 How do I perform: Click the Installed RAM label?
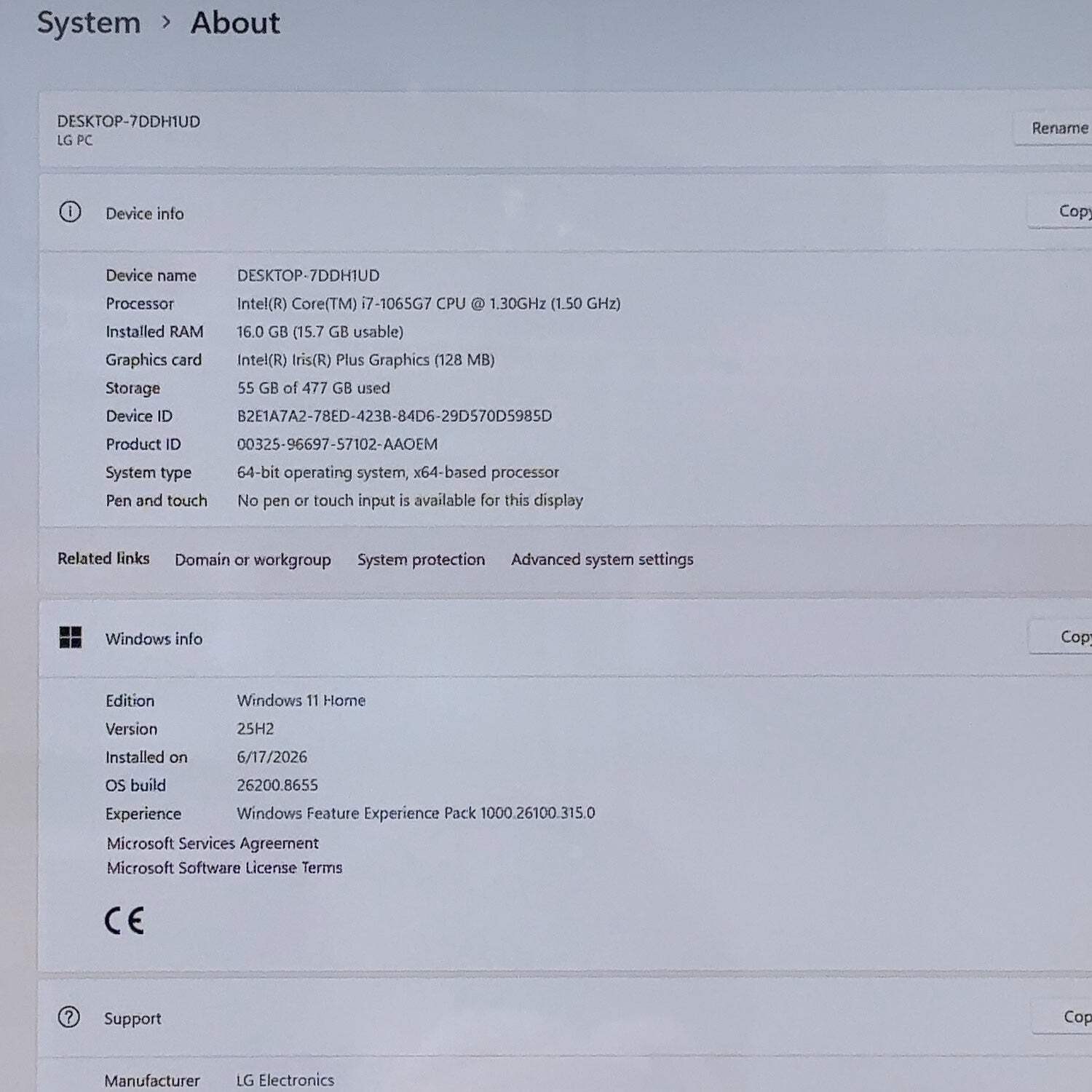pyautogui.click(x=154, y=332)
